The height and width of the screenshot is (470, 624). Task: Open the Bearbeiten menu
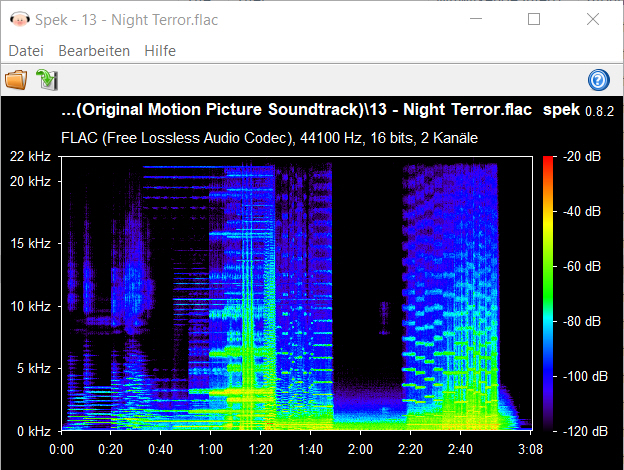[x=94, y=51]
